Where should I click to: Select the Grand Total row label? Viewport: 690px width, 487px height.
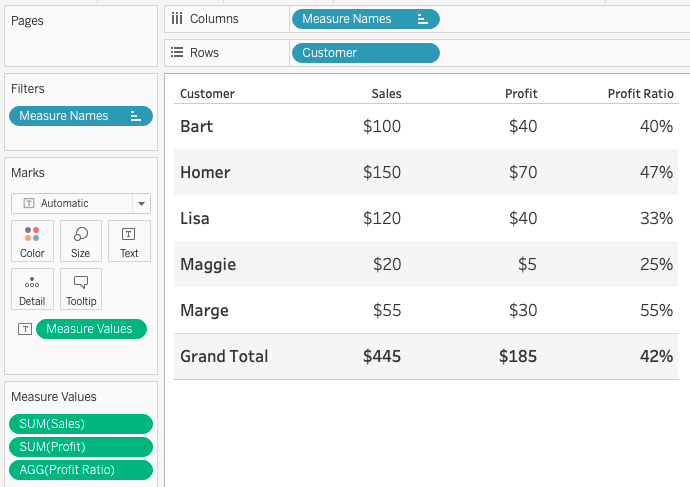[x=224, y=356]
